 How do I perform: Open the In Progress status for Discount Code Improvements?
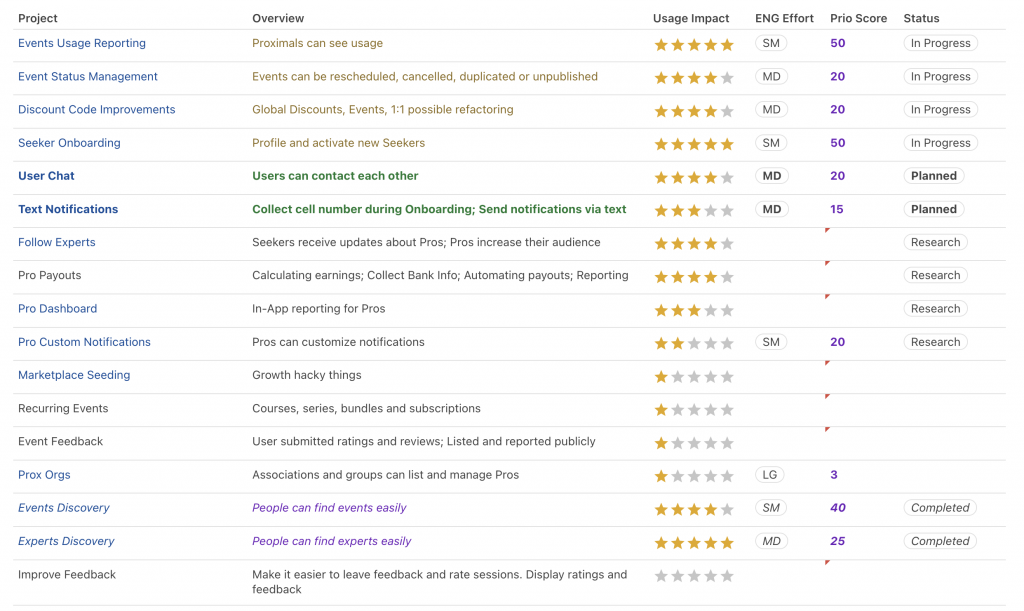(940, 110)
